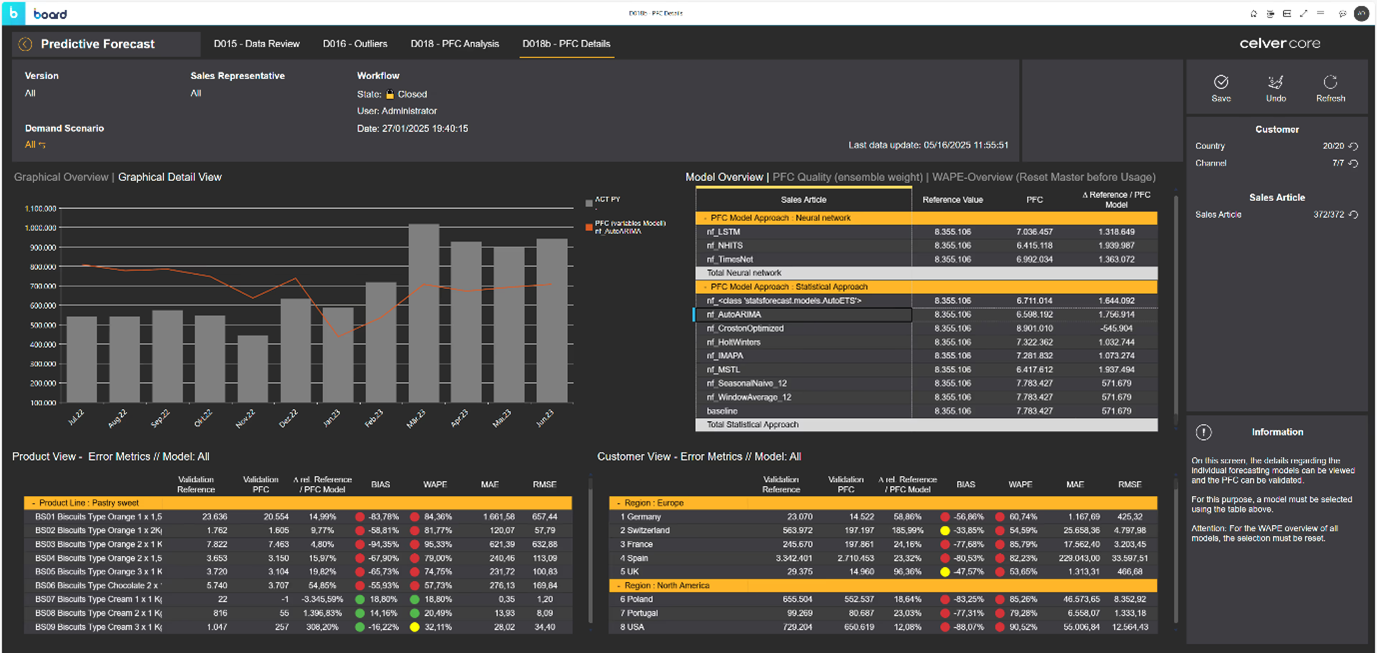Click the back arrow beside Predictive Forecast

pyautogui.click(x=25, y=44)
